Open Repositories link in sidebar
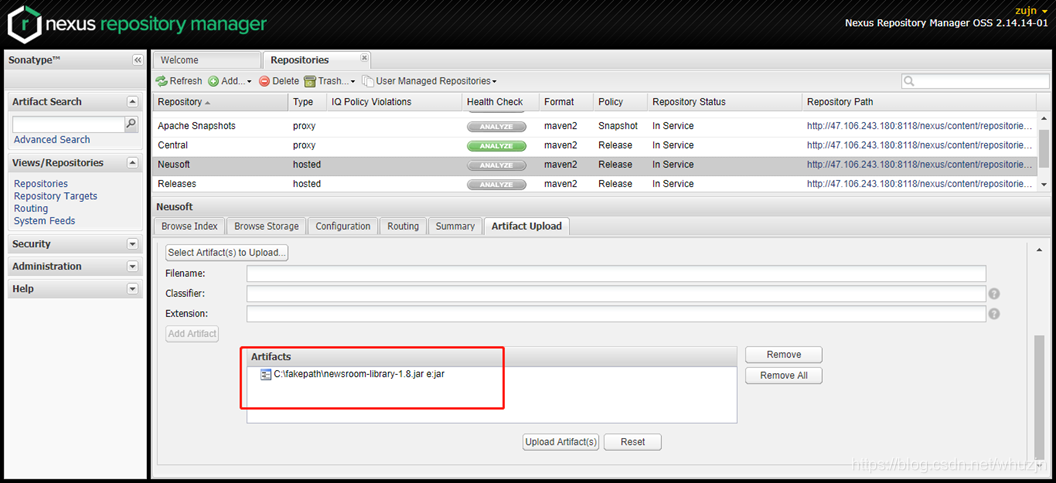This screenshot has height=483, width=1056. click(41, 183)
